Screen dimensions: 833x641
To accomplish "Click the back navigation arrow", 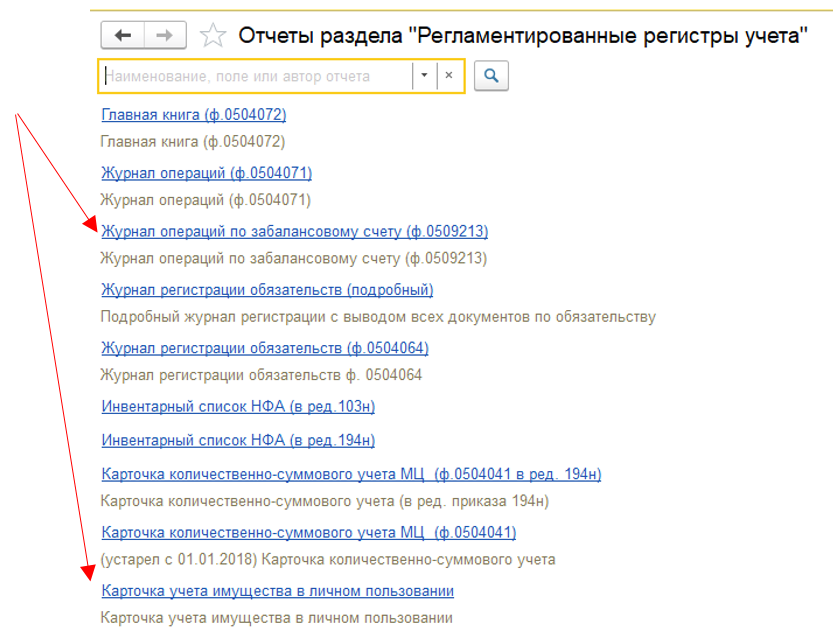I will (x=123, y=36).
